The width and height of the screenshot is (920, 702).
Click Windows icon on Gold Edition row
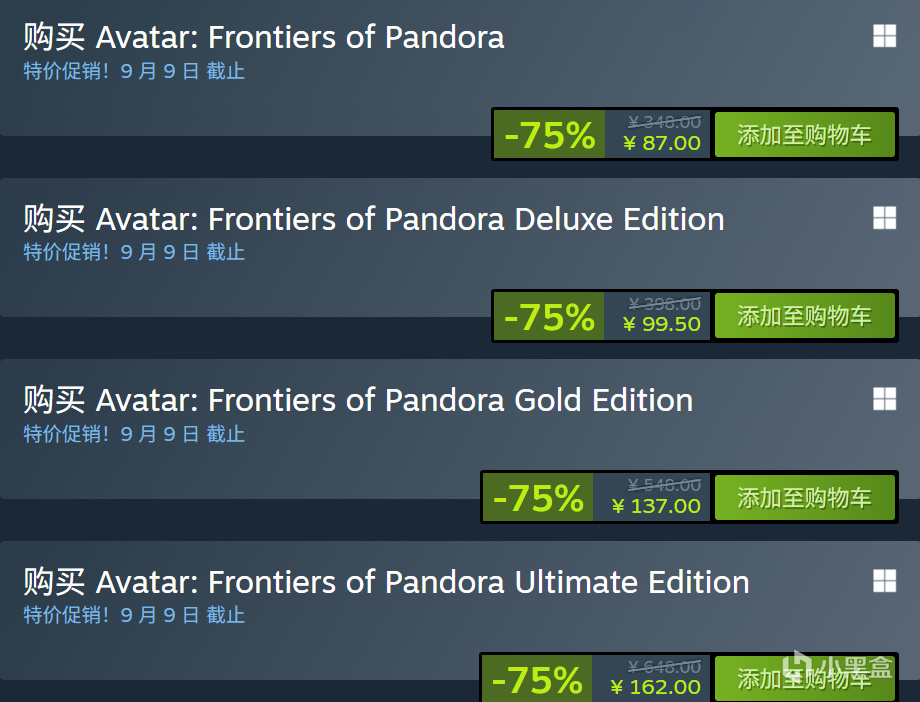(884, 399)
